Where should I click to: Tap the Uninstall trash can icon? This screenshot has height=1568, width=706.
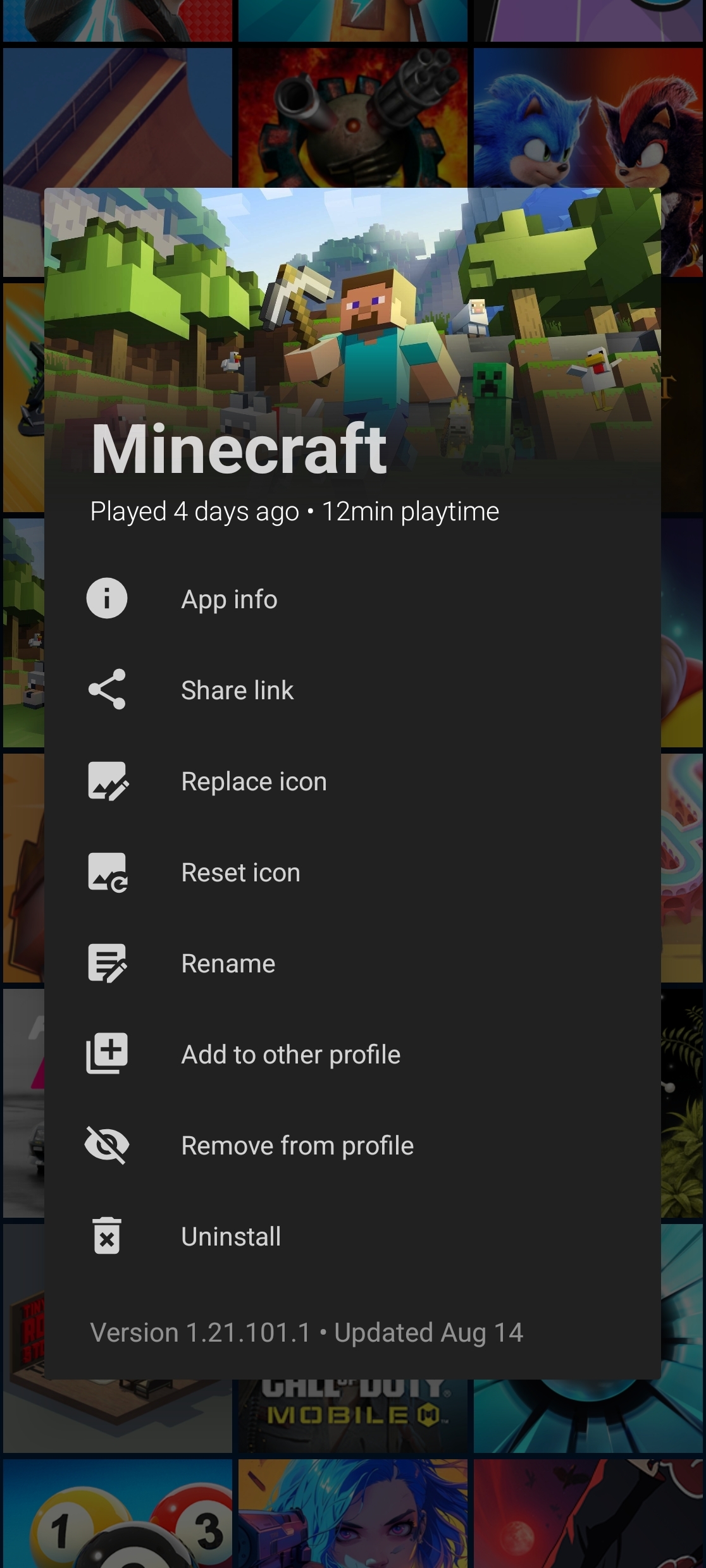click(107, 1236)
